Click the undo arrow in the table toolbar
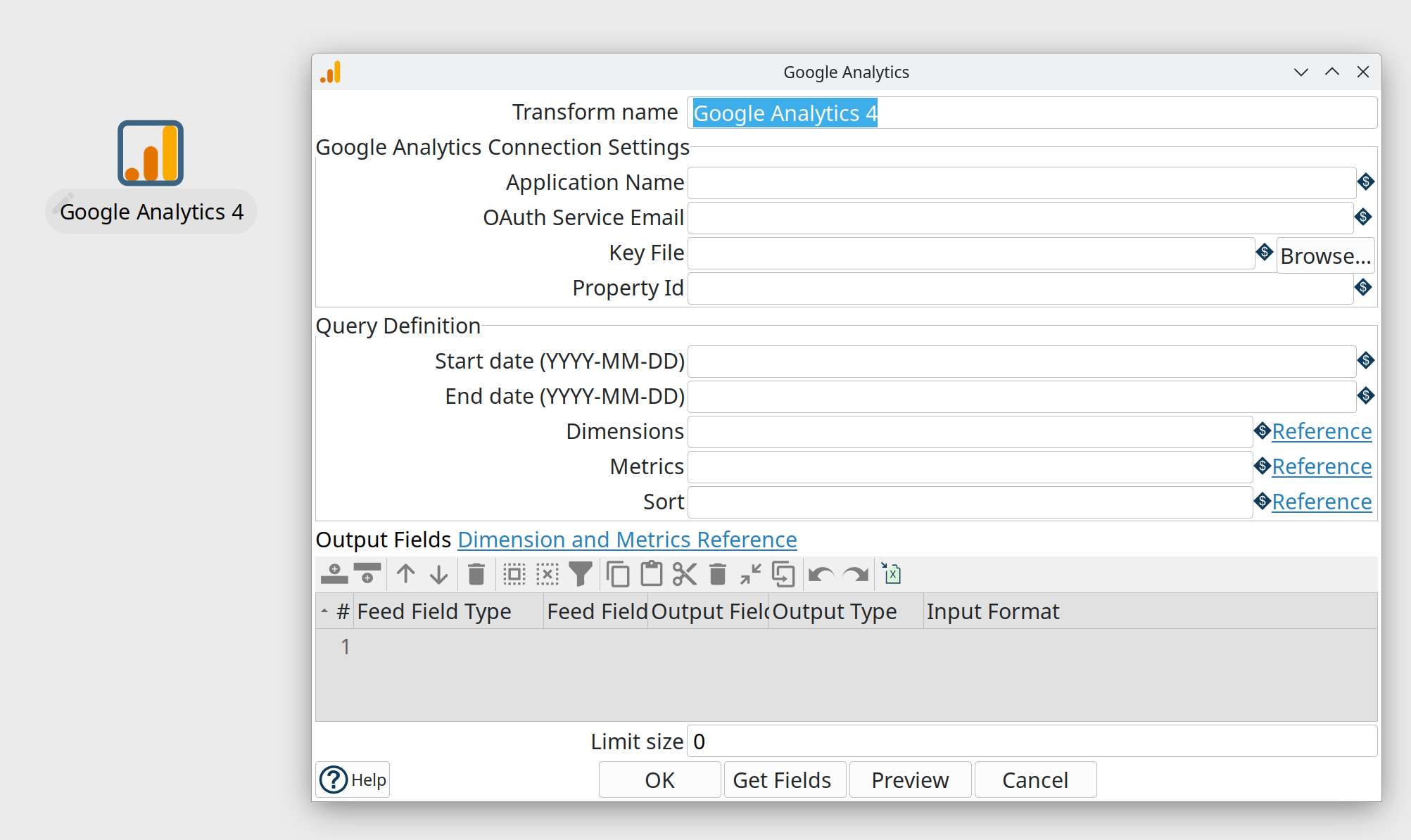The width and height of the screenshot is (1411, 840). 821,574
